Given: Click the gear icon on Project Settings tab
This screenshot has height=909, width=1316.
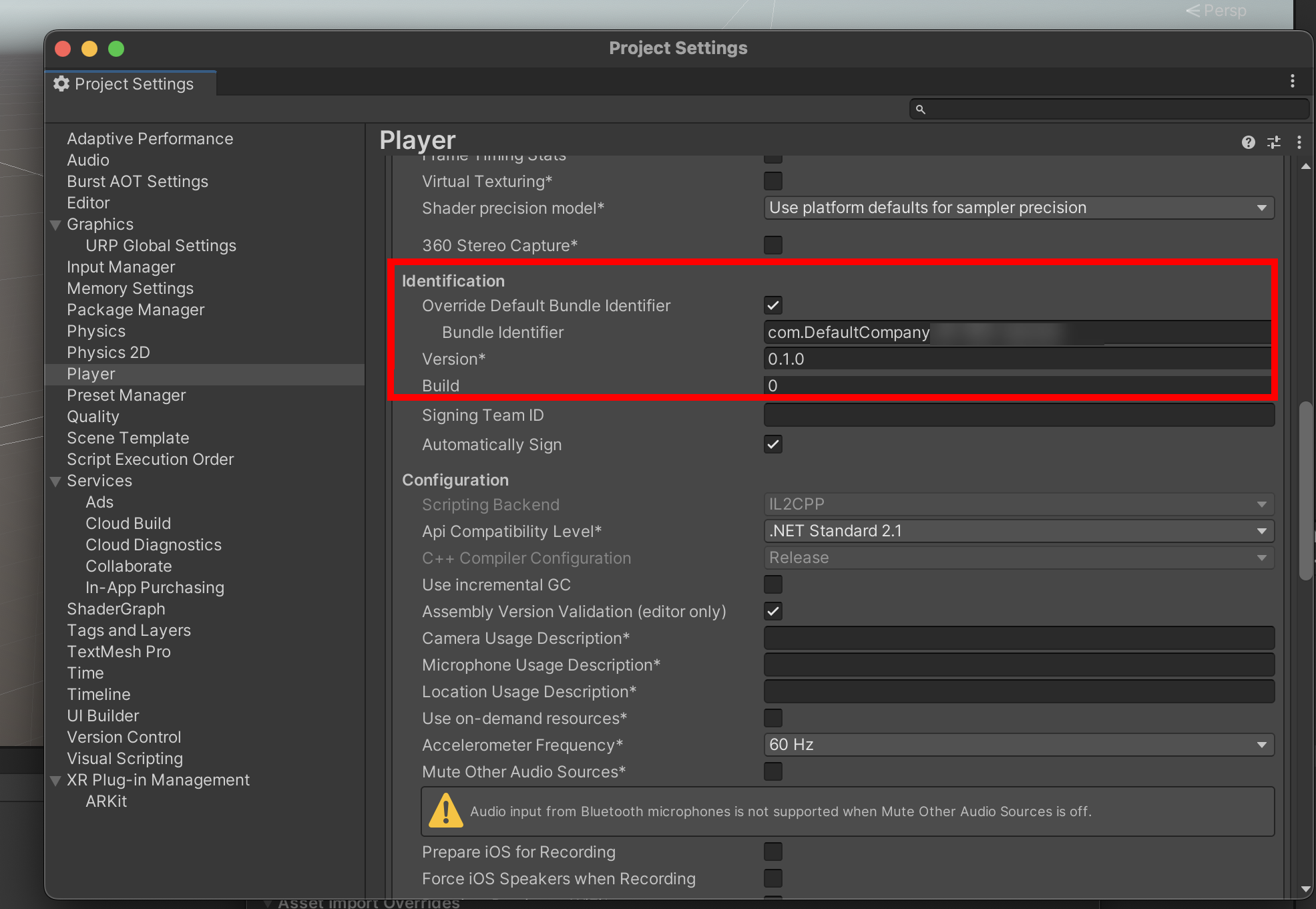Looking at the screenshot, I should 61,83.
